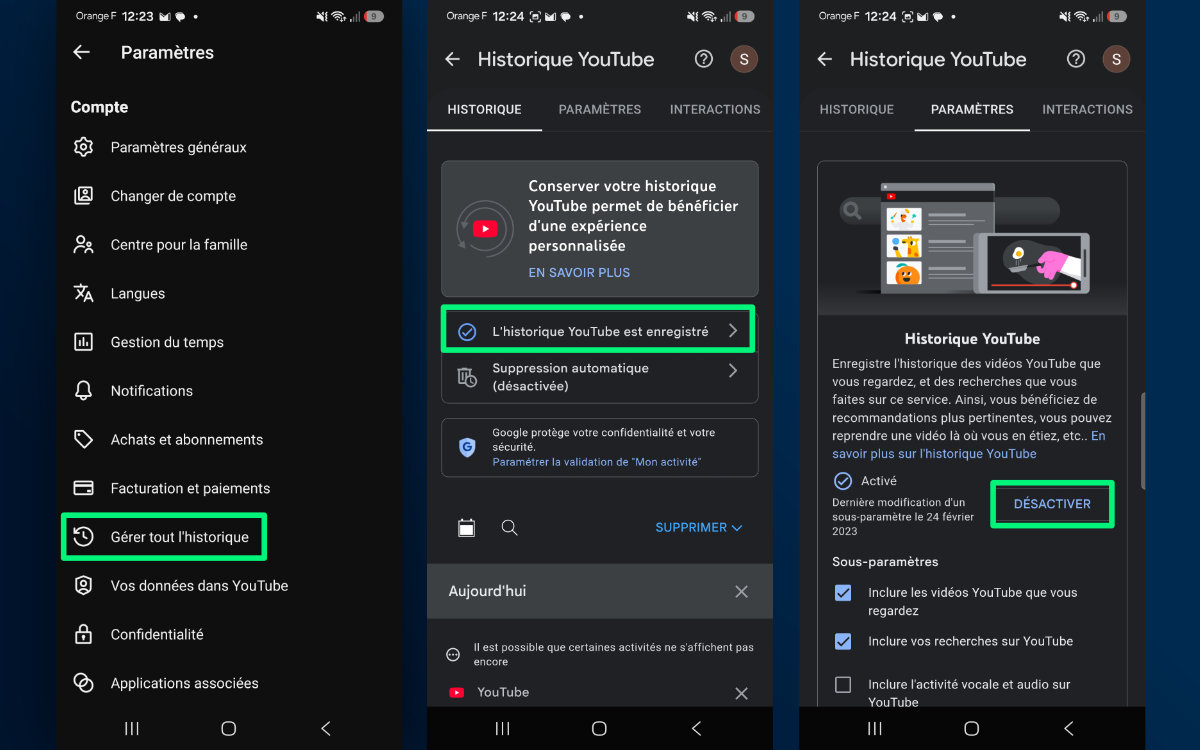This screenshot has width=1200, height=750.
Task: Tap the YouTube logo beside YouTube entry
Action: tap(457, 692)
